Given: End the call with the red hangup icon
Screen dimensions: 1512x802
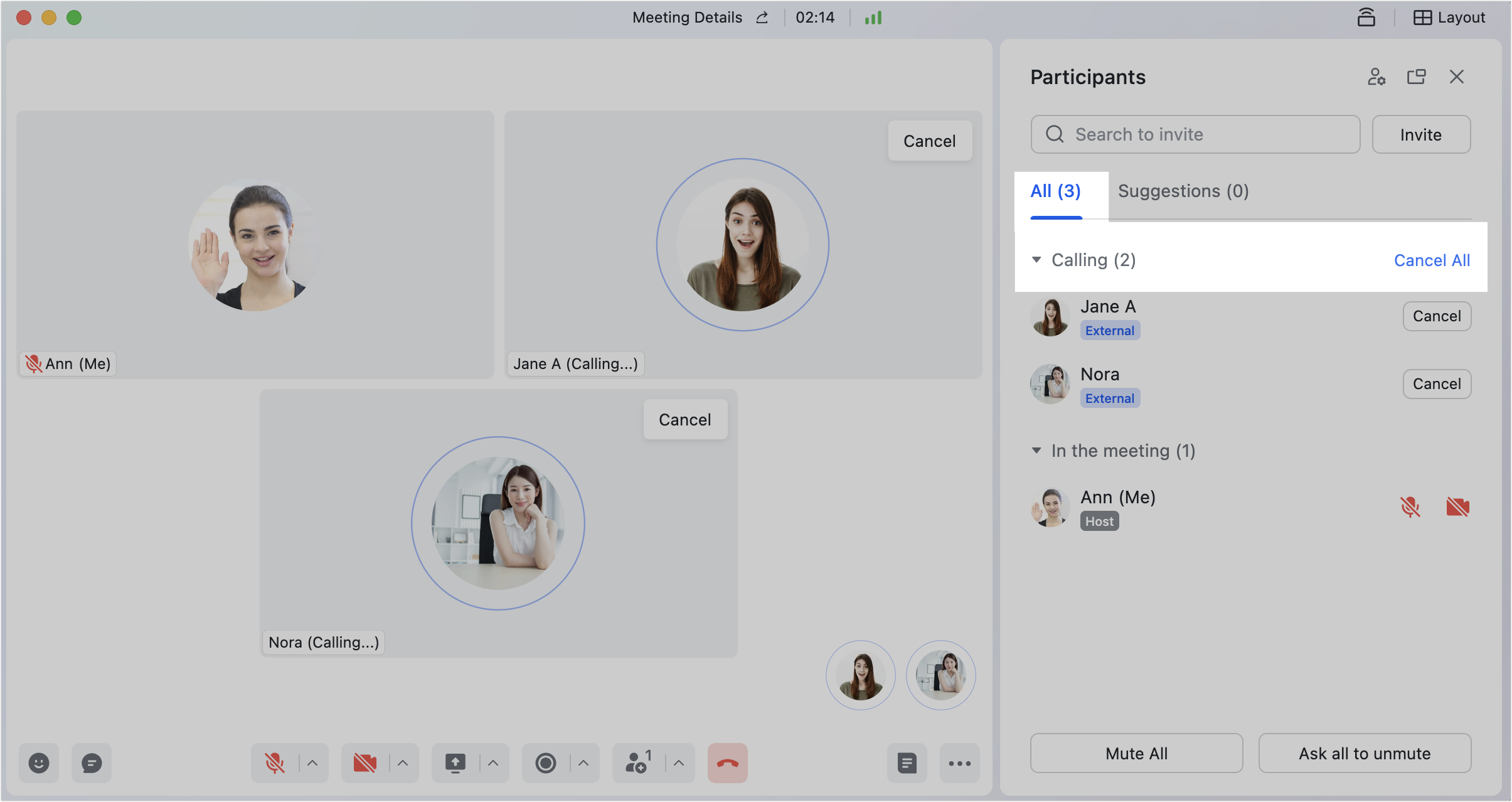Looking at the screenshot, I should [x=727, y=762].
